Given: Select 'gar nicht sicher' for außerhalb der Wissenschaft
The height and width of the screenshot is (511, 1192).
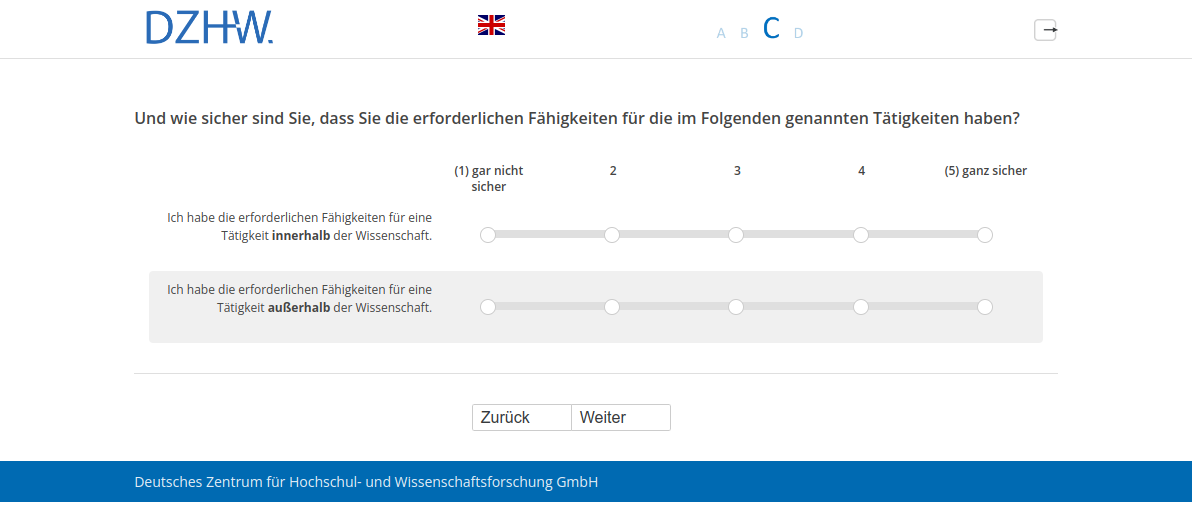Looking at the screenshot, I should (x=488, y=307).
